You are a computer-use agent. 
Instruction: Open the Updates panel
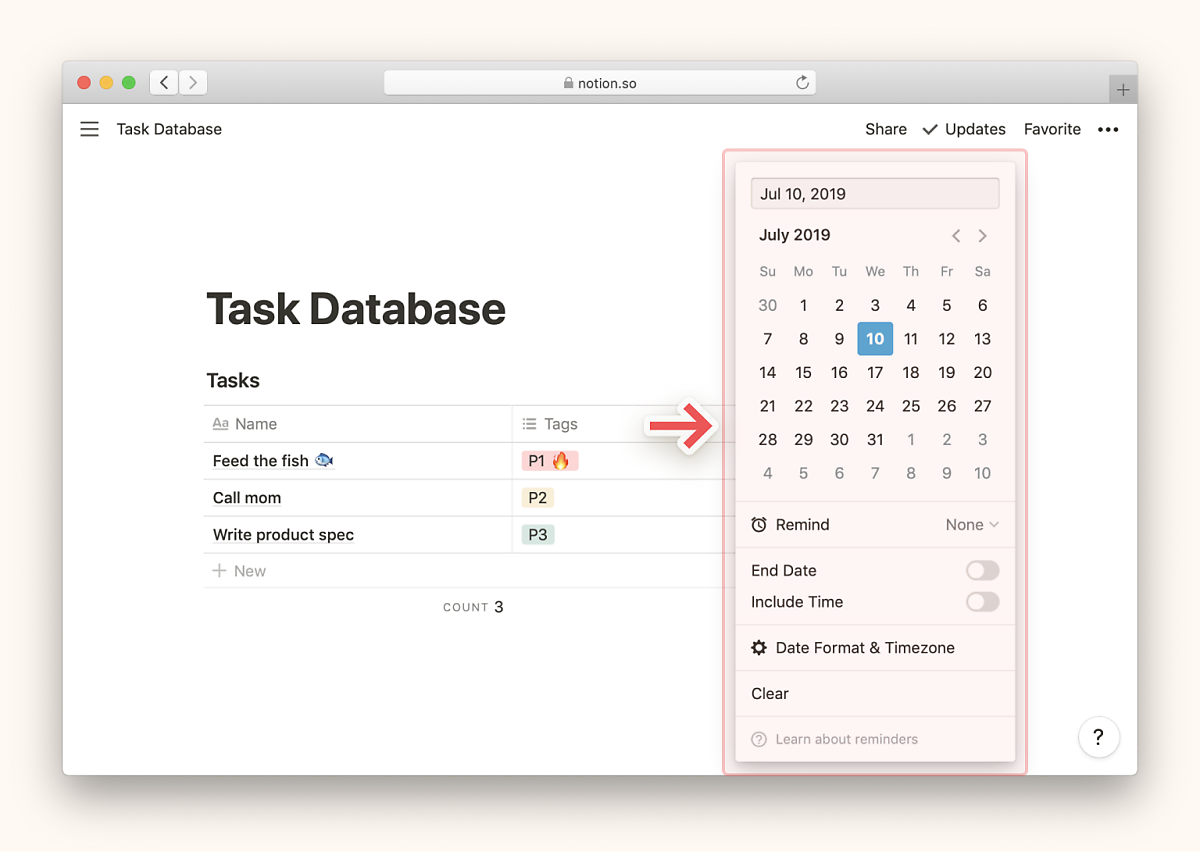click(964, 129)
